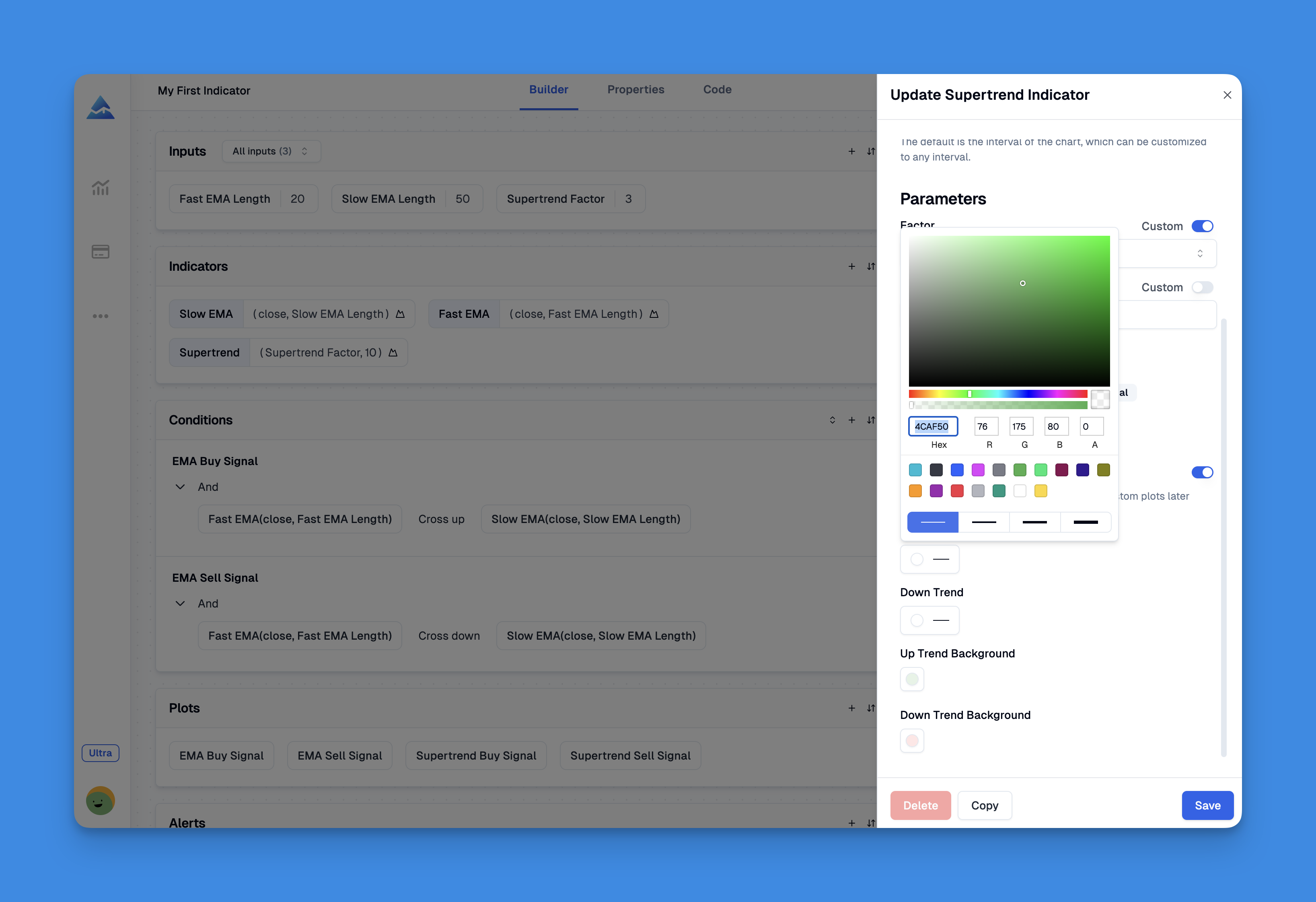Viewport: 1316px width, 902px height.
Task: Collapse or expand all Conditions
Action: pyautogui.click(x=833, y=420)
